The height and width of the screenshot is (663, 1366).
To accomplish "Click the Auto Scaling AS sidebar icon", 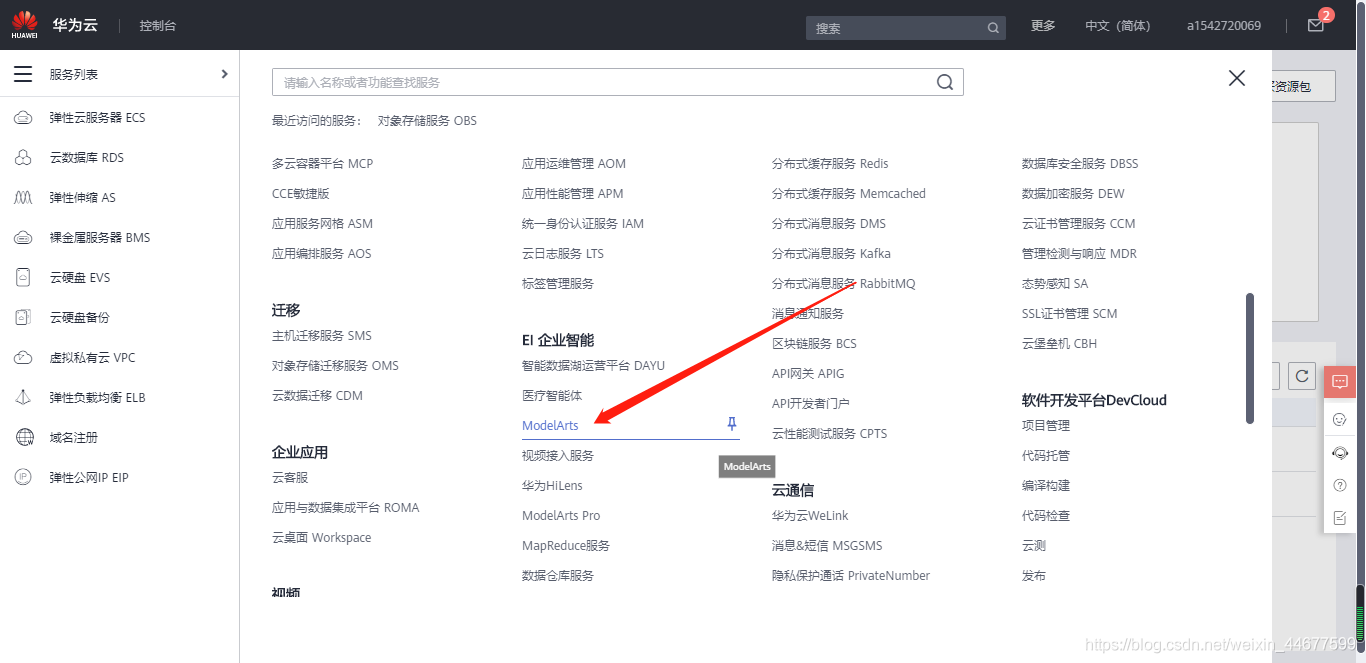I will click(23, 198).
